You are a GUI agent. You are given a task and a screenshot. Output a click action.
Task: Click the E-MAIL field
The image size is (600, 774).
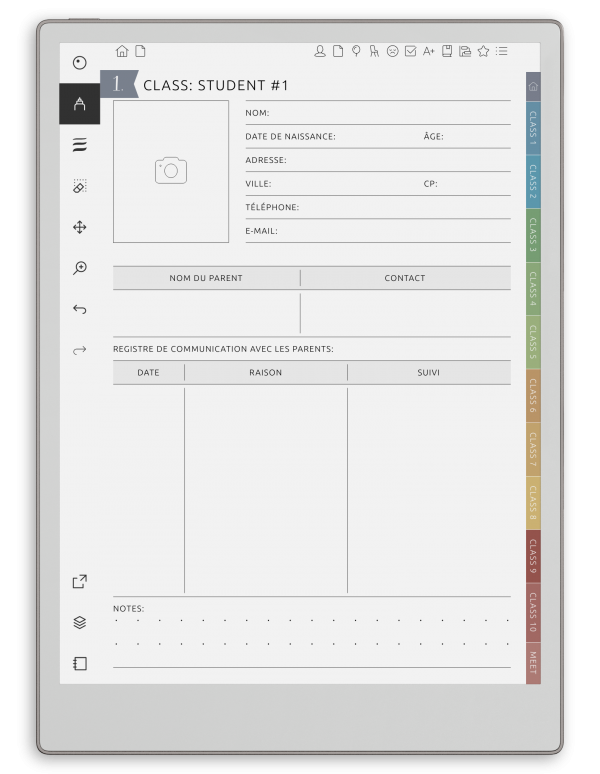[x=378, y=231]
